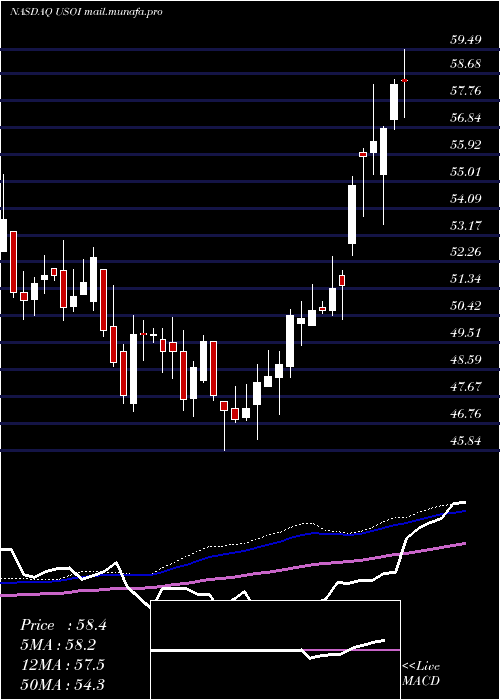Select the latest small red candlestick near 58.4
Screen dimensions: 500x700
point(404,80)
